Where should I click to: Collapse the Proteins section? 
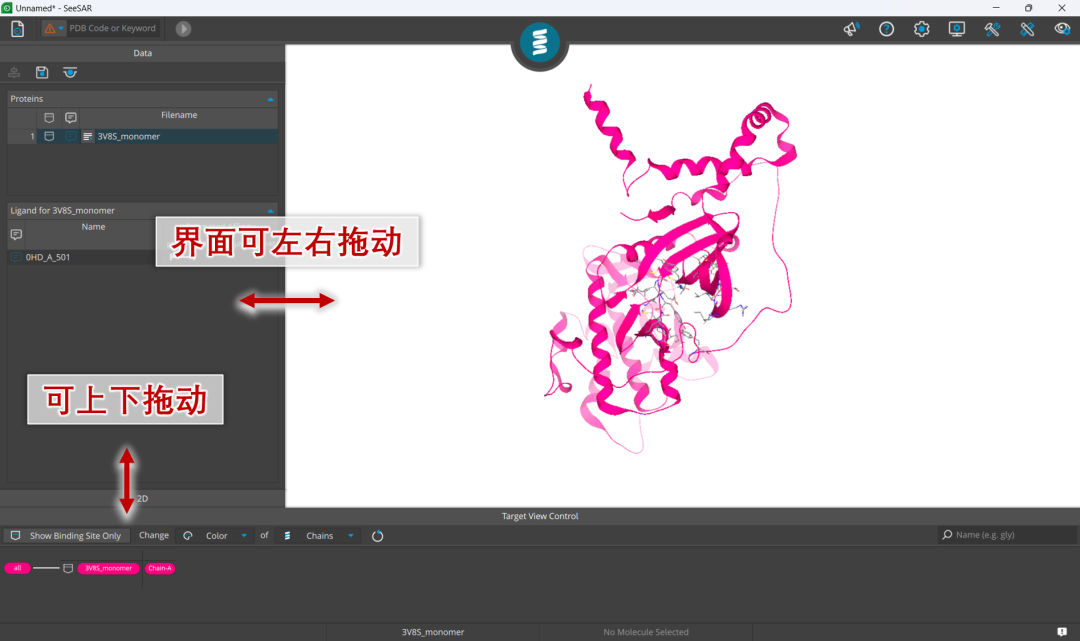point(271,99)
